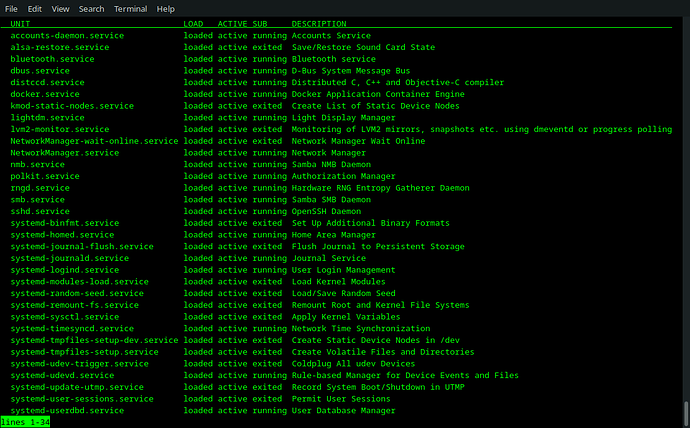The width and height of the screenshot is (690, 428).
Task: Select sshd.service text
Action: pos(40,212)
